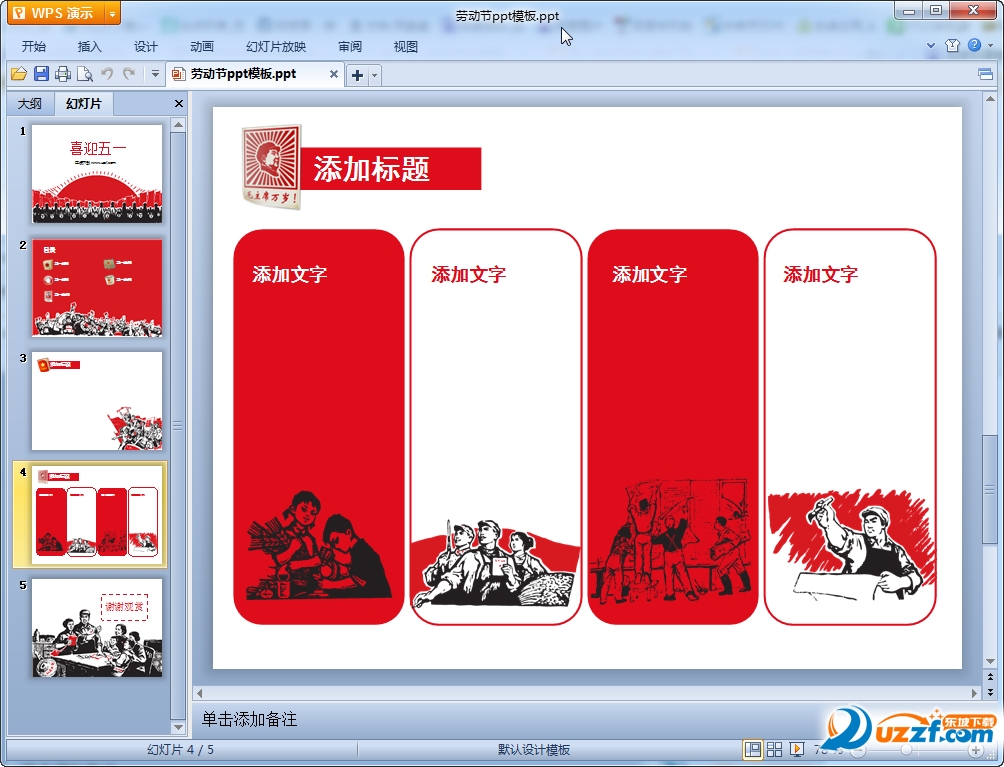Click the zoom slider handle
1004x767 pixels.
[x=906, y=750]
